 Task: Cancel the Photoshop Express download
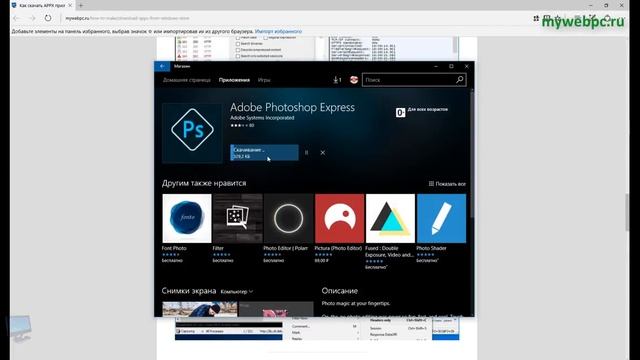coord(322,153)
